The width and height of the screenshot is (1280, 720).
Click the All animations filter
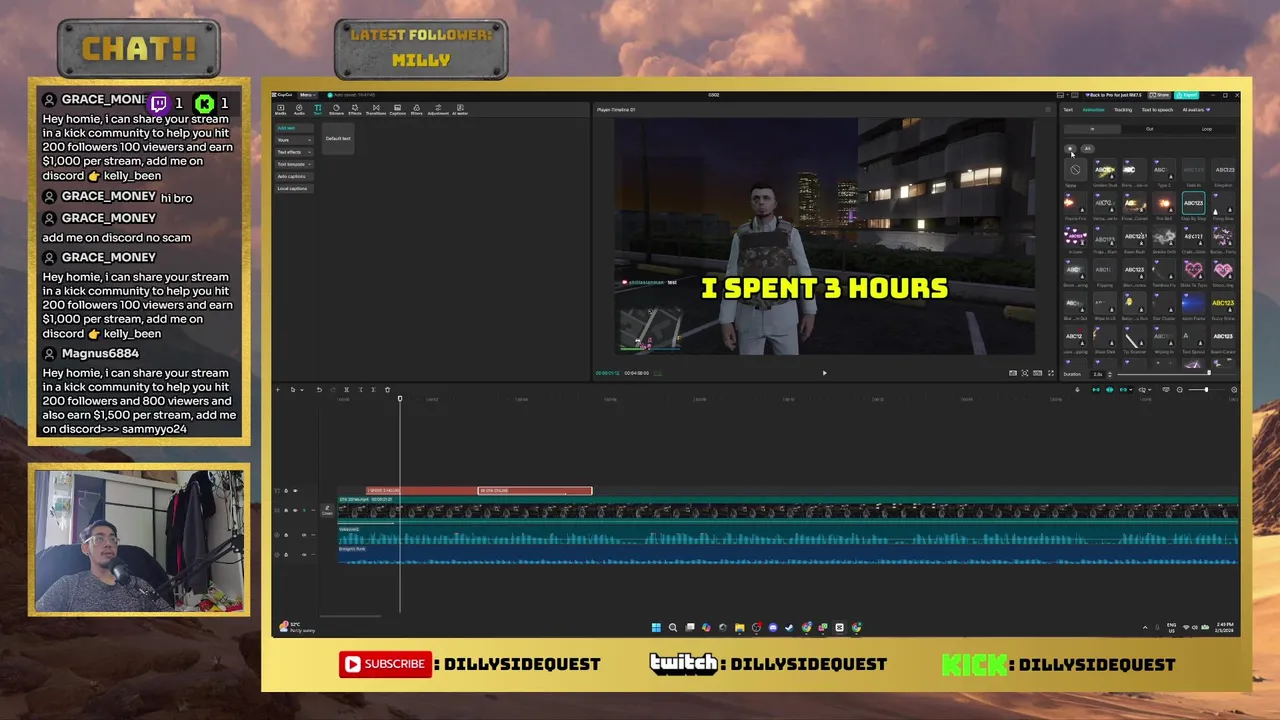(x=1088, y=149)
